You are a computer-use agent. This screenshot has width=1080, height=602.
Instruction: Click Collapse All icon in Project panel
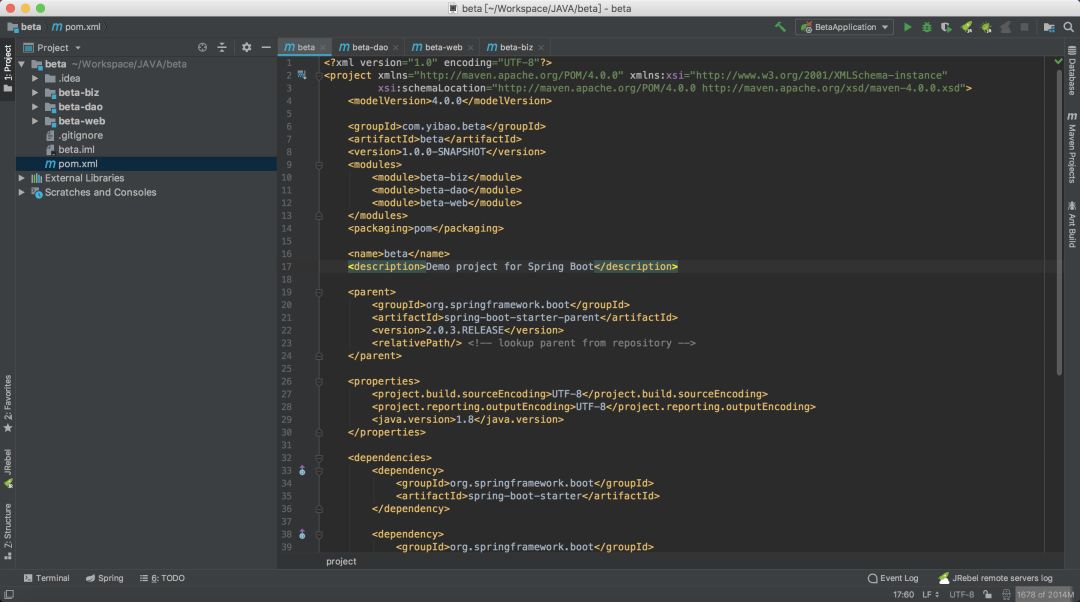(224, 47)
